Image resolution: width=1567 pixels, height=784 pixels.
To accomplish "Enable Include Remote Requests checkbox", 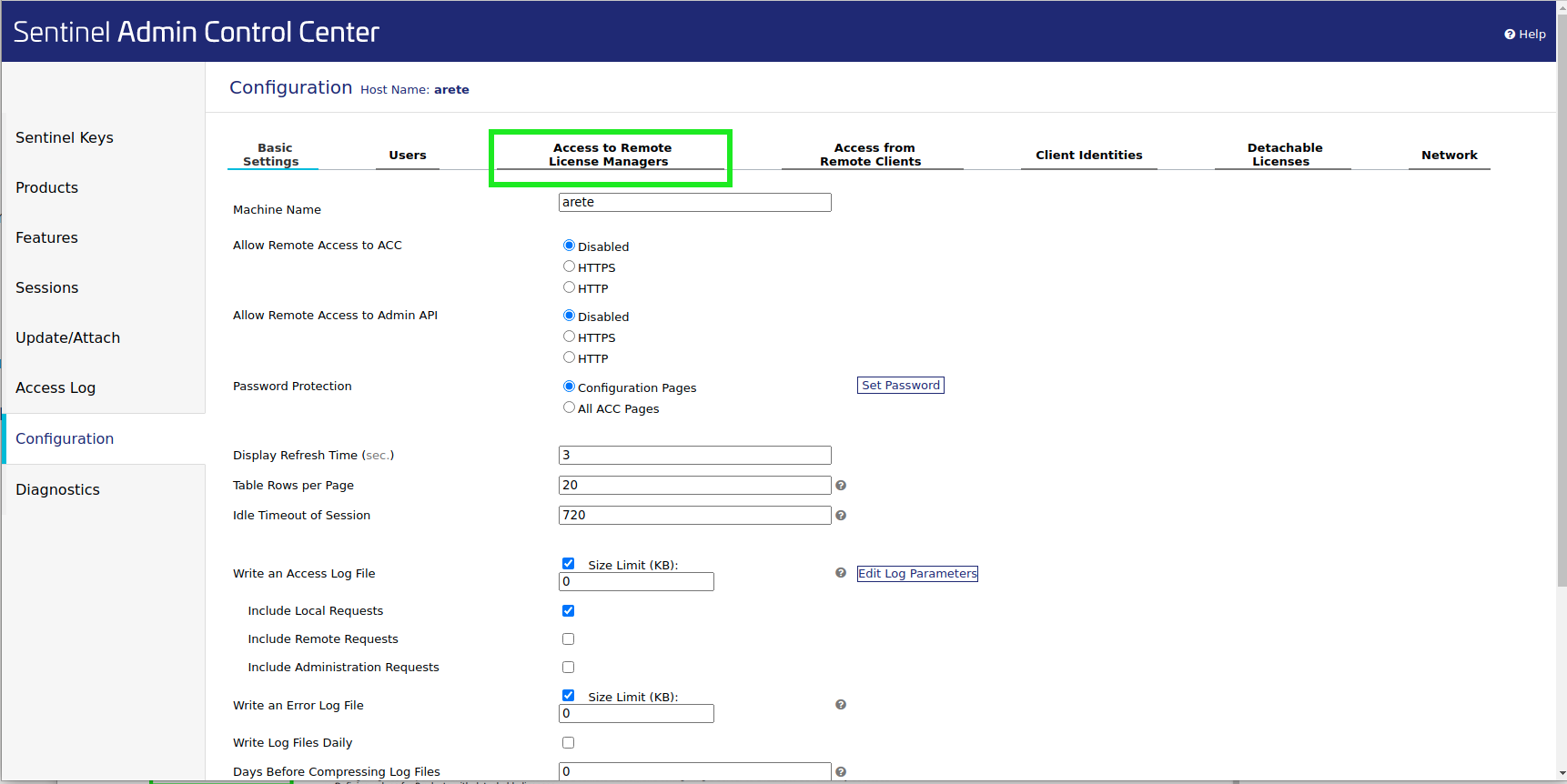I will tap(568, 639).
